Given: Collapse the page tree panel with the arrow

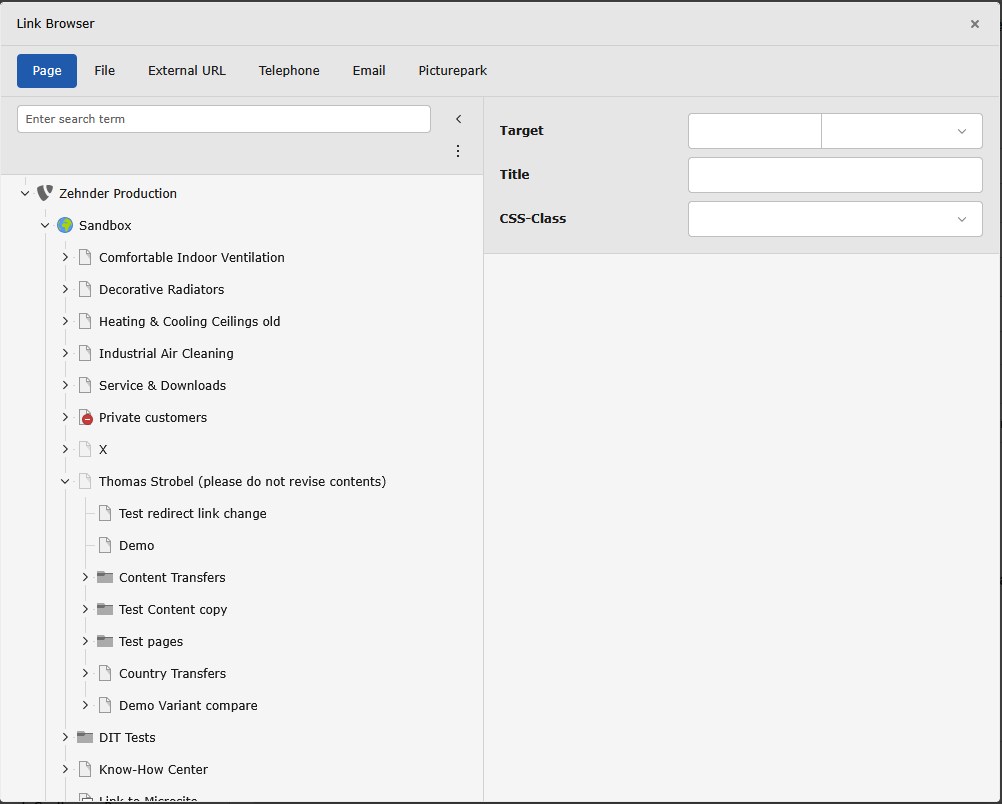Looking at the screenshot, I should (458, 119).
